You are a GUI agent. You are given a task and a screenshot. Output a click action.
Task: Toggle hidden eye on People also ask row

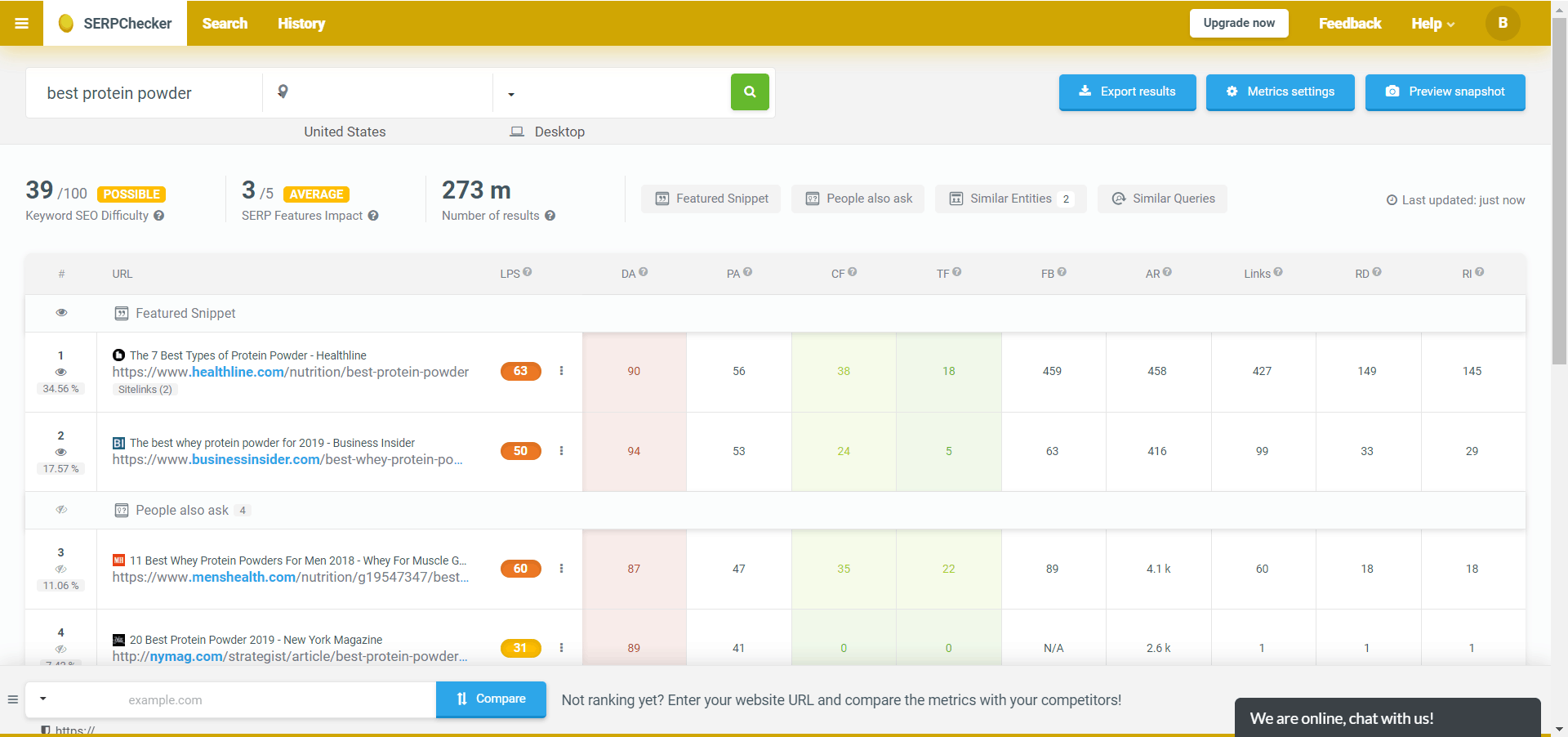pos(61,510)
